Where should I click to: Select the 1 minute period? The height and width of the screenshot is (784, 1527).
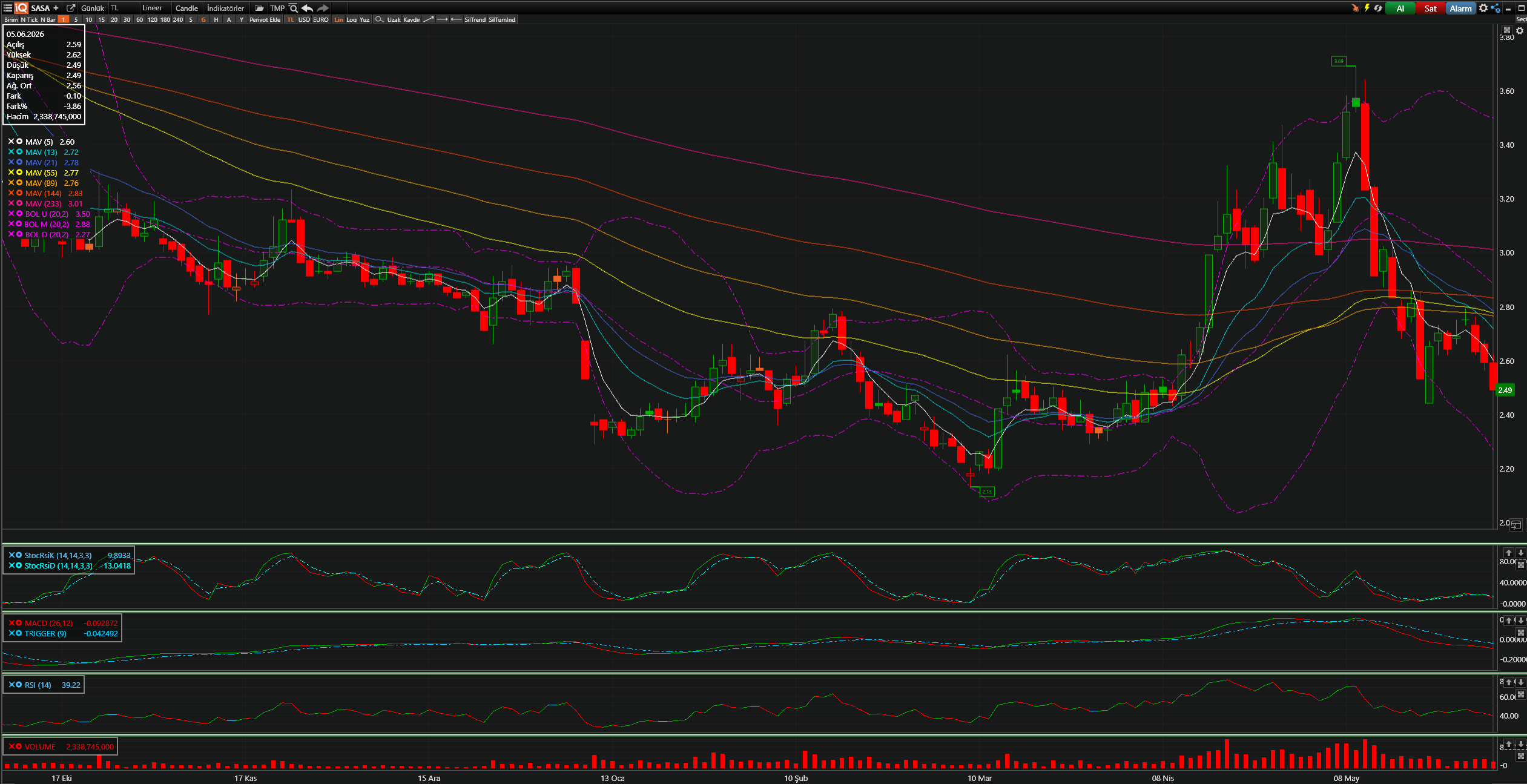pos(63,19)
